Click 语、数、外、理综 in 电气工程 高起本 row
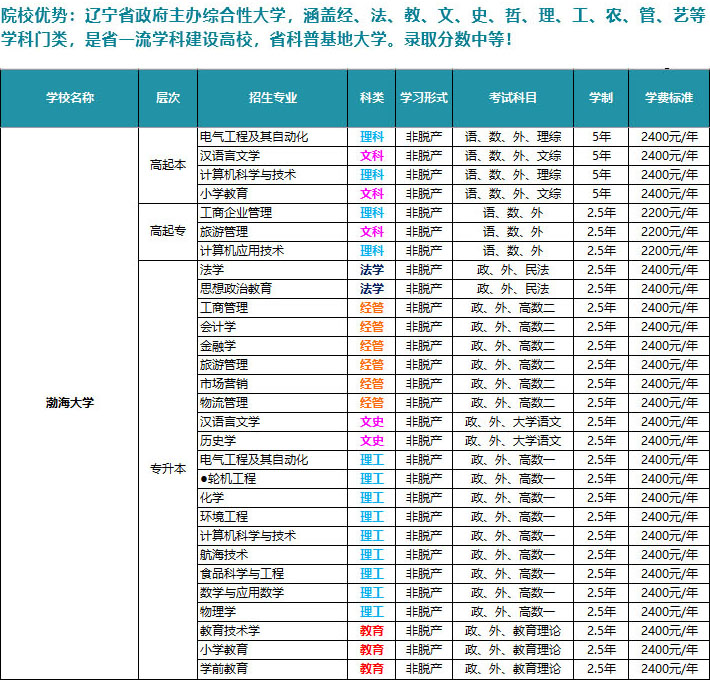The width and height of the screenshot is (710, 680). [513, 137]
